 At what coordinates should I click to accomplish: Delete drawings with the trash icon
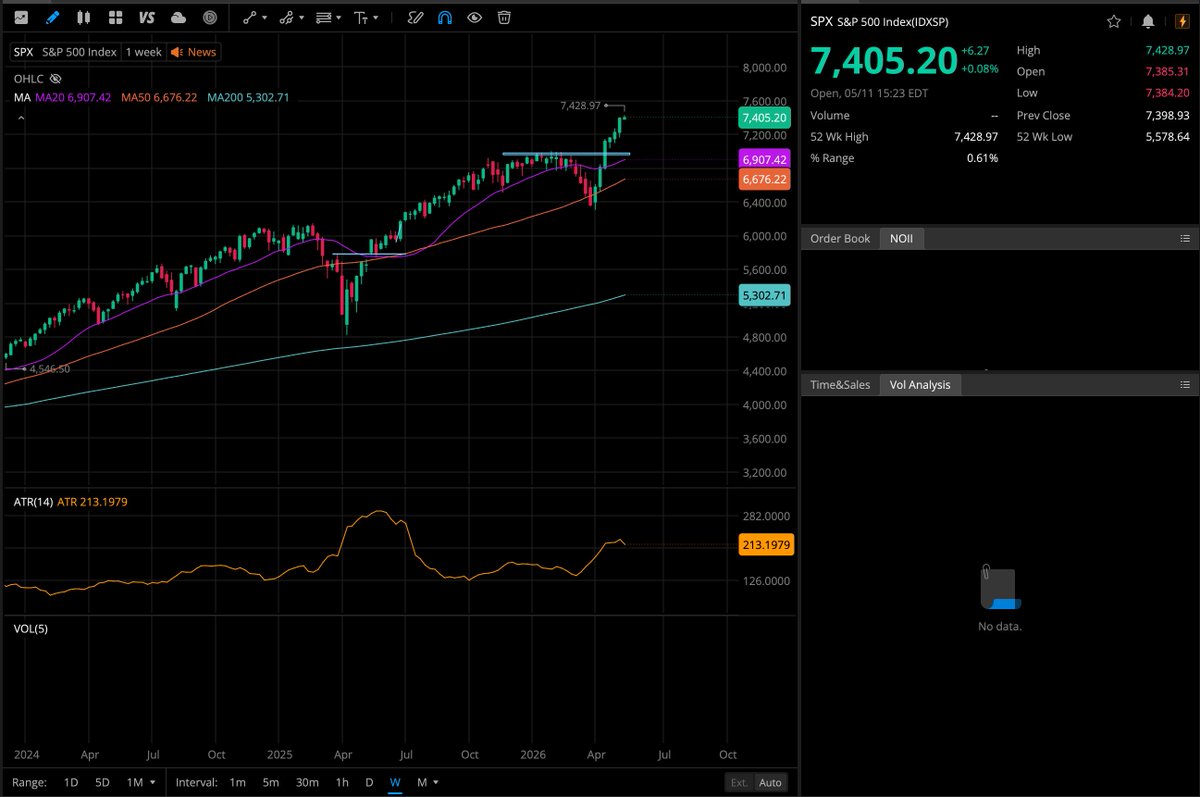[x=505, y=17]
